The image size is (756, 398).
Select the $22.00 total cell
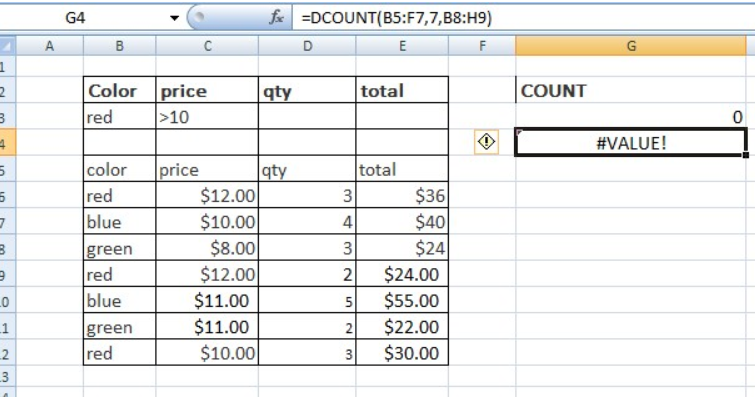[402, 327]
